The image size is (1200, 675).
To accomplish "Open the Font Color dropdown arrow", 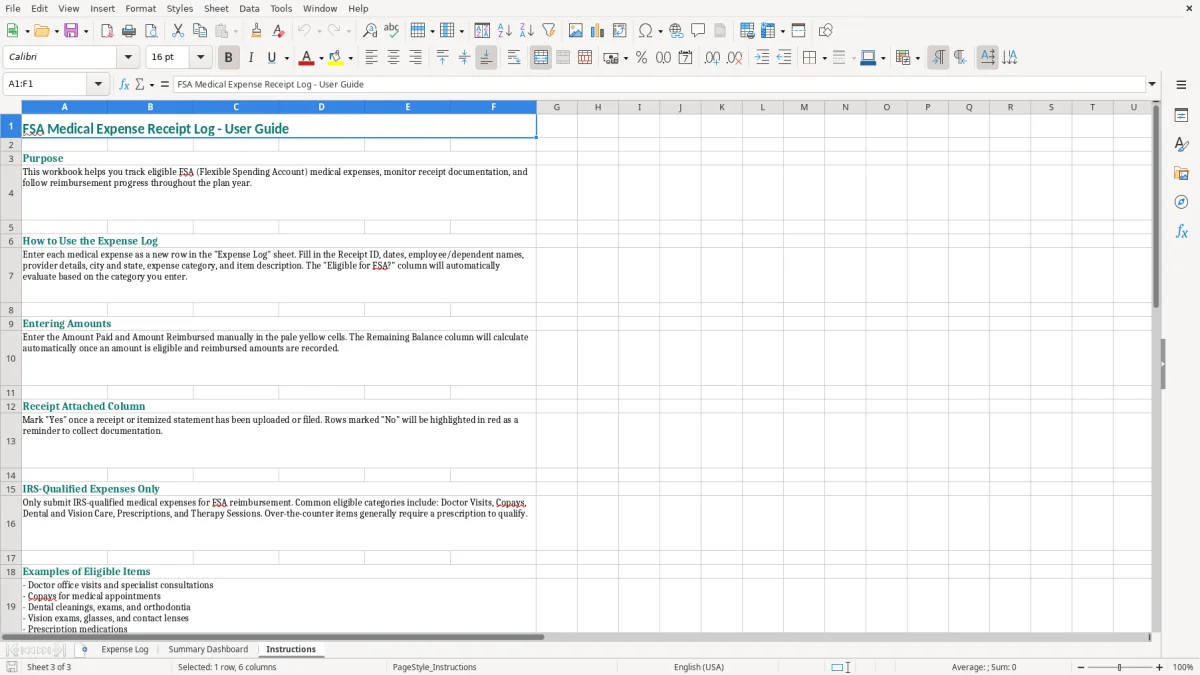I will click(321, 58).
